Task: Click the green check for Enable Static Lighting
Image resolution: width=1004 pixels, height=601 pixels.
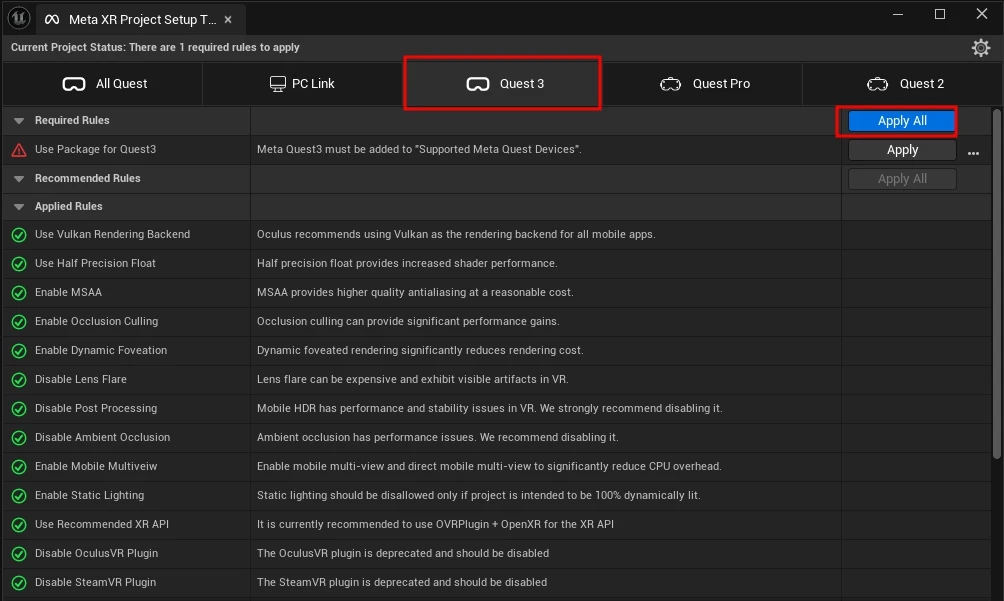Action: pyautogui.click(x=19, y=495)
